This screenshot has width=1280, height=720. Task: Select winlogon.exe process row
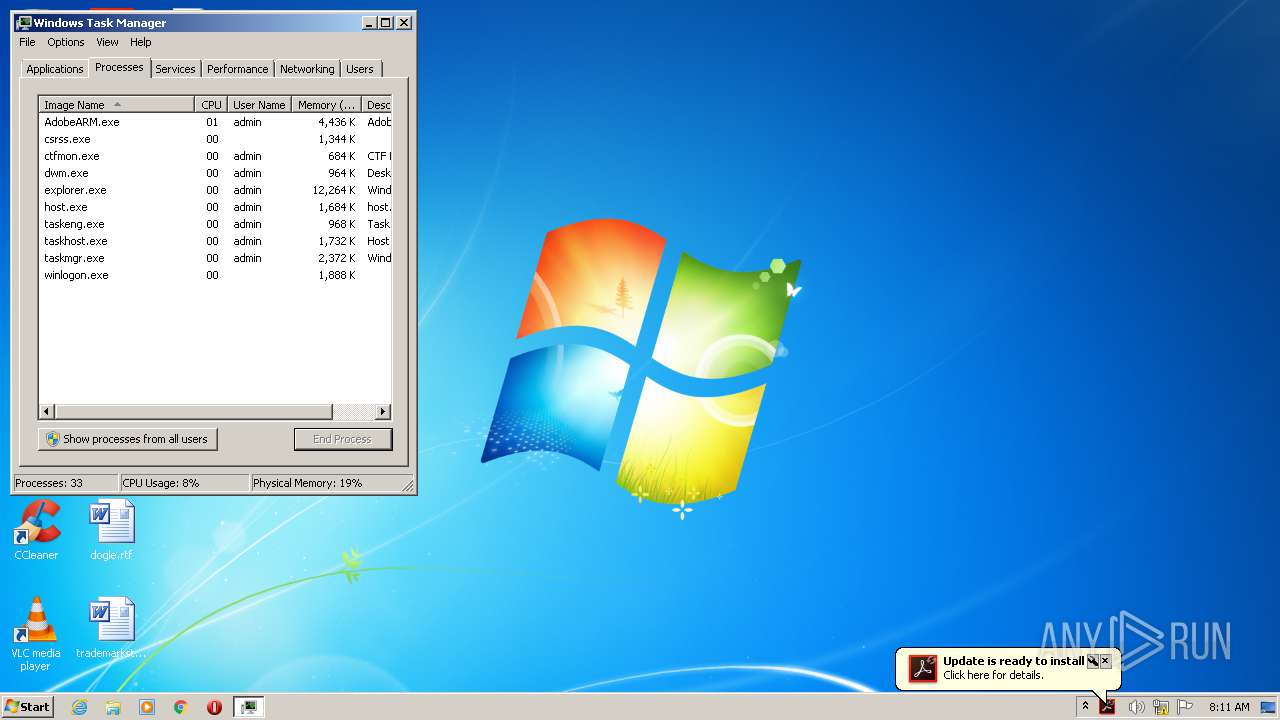pyautogui.click(x=215, y=275)
